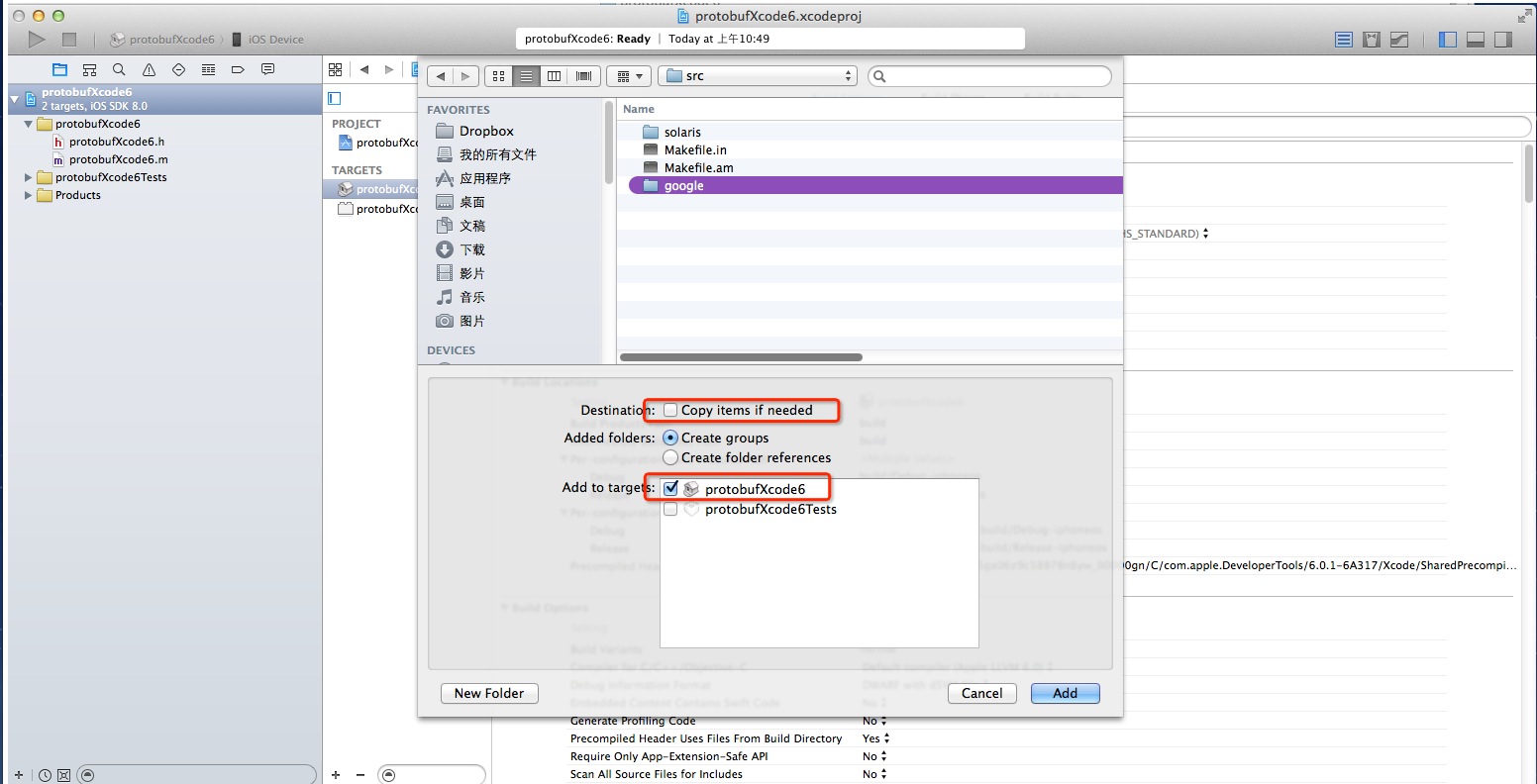Toggle the Navigator pane visibility
The width and height of the screenshot is (1537, 784).
coord(1448,40)
